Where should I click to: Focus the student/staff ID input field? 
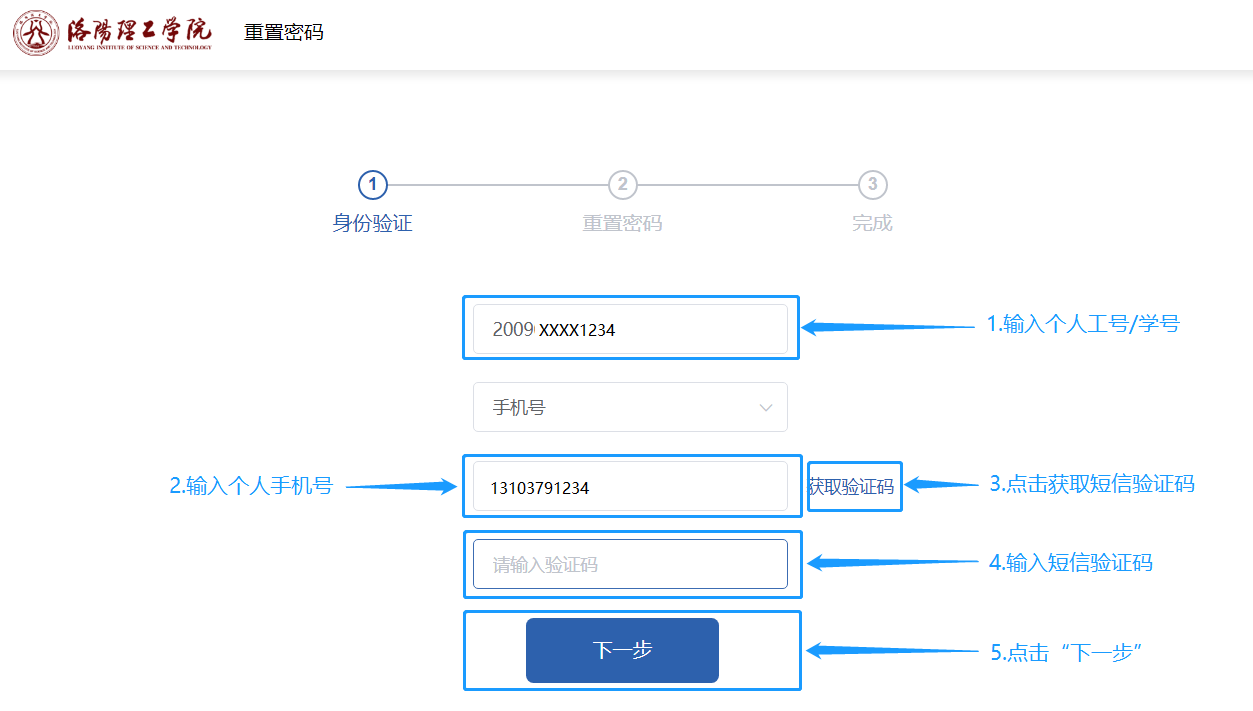click(630, 329)
